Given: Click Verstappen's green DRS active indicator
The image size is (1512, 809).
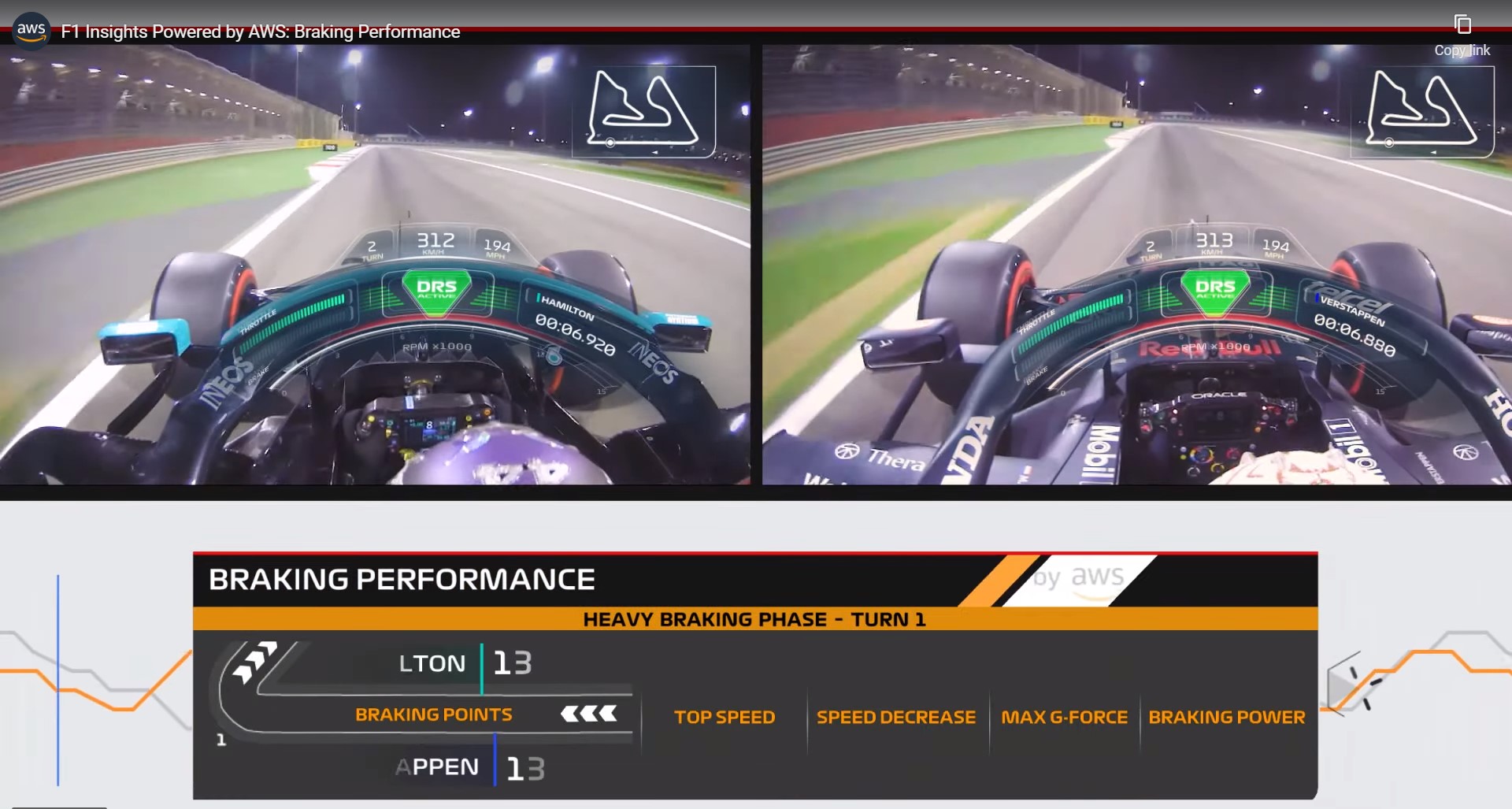Looking at the screenshot, I should [x=1215, y=290].
